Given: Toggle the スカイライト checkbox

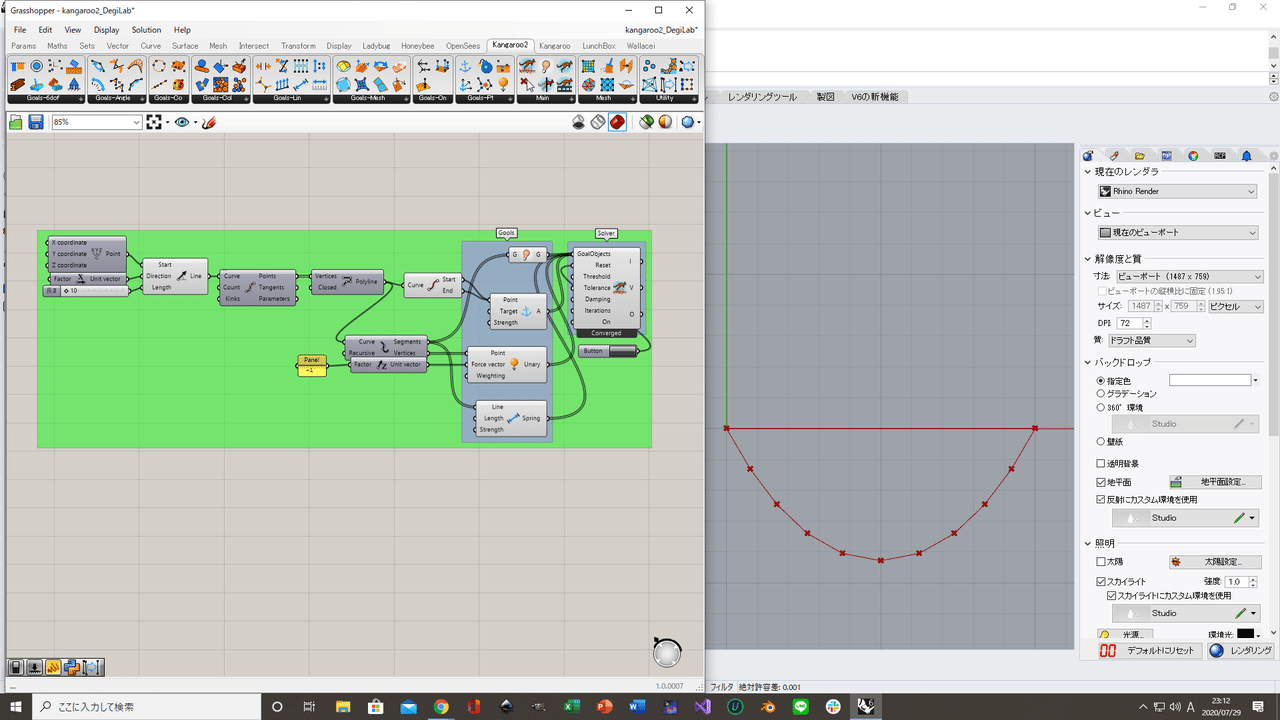Looking at the screenshot, I should (x=1101, y=581).
